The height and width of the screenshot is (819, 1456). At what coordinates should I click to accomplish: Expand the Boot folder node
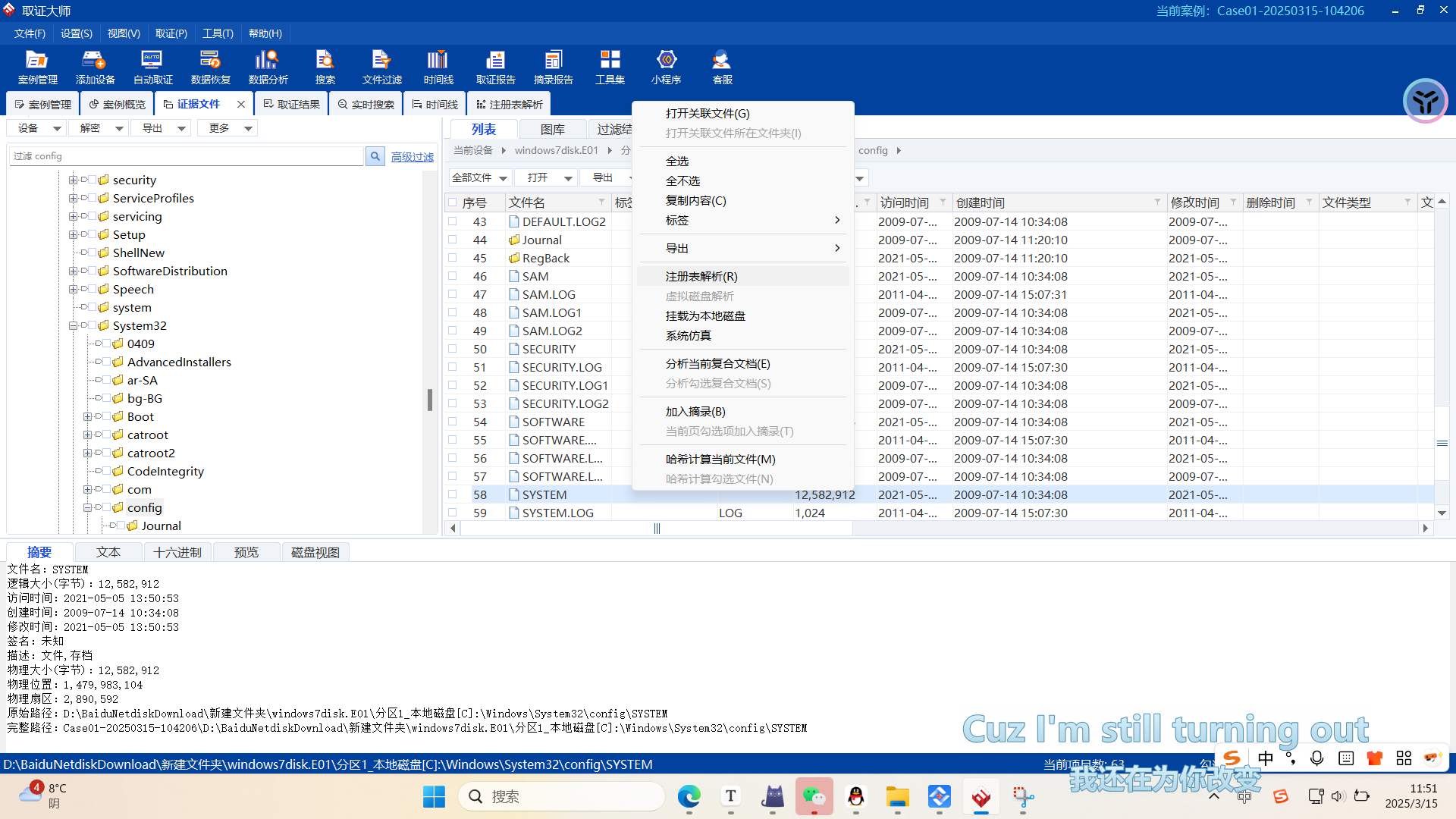[x=88, y=417]
